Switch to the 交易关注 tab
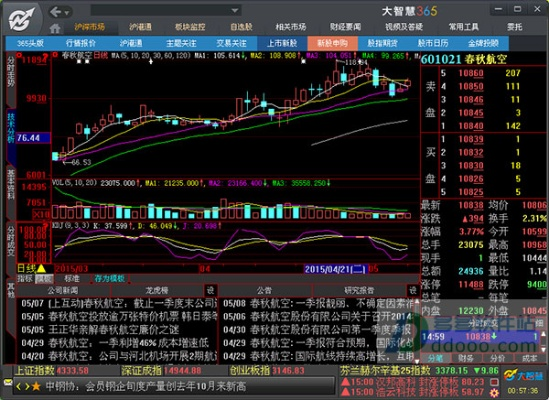The image size is (549, 400). point(231,43)
